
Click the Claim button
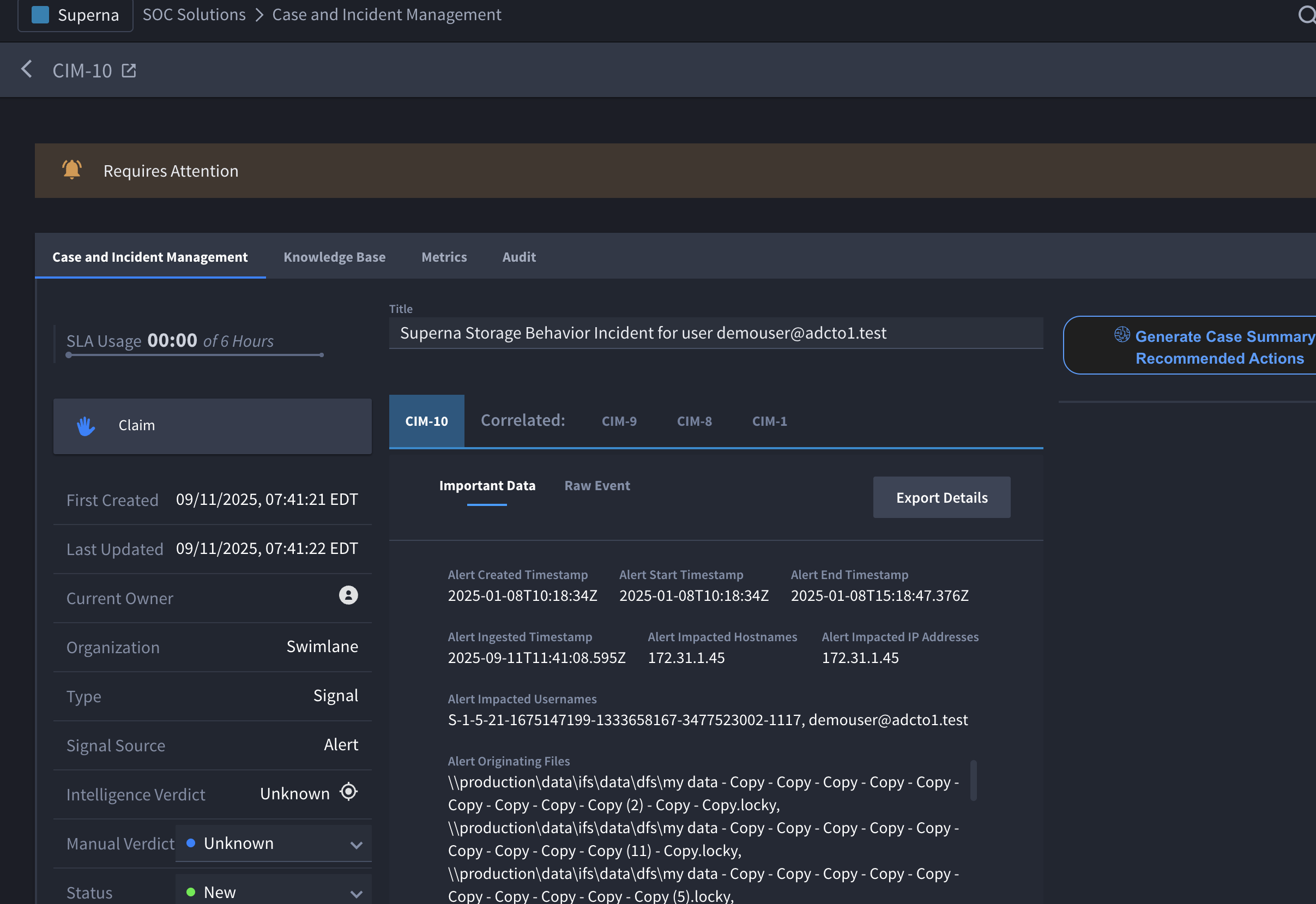[x=213, y=426]
